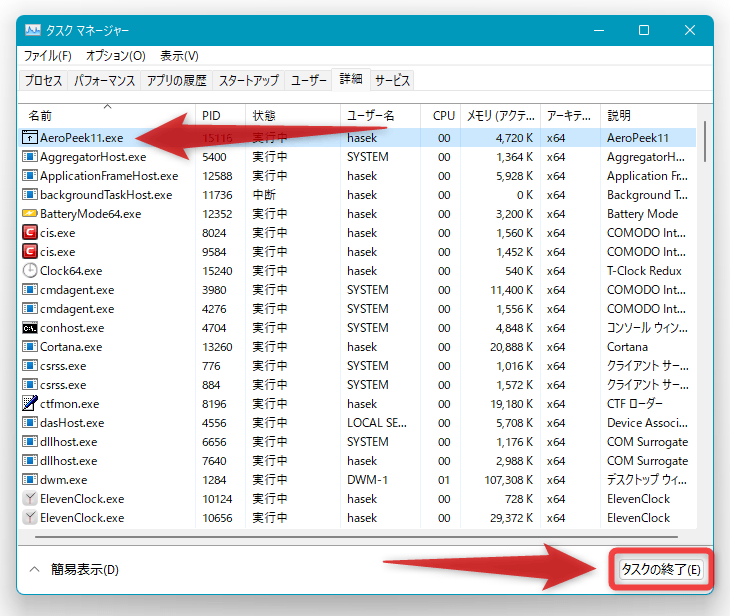Sort by the メモリ (アクテ... column header

(500, 115)
